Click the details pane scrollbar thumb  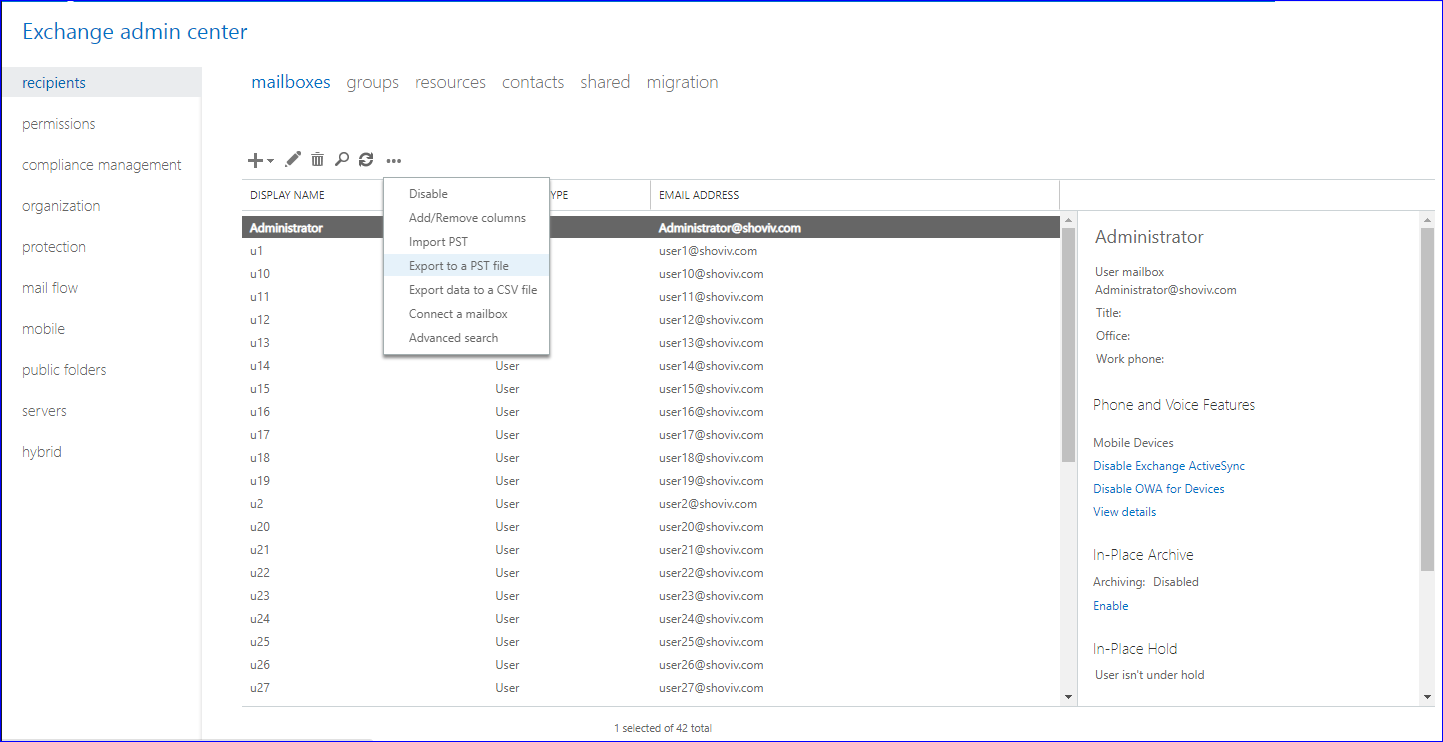click(1426, 400)
